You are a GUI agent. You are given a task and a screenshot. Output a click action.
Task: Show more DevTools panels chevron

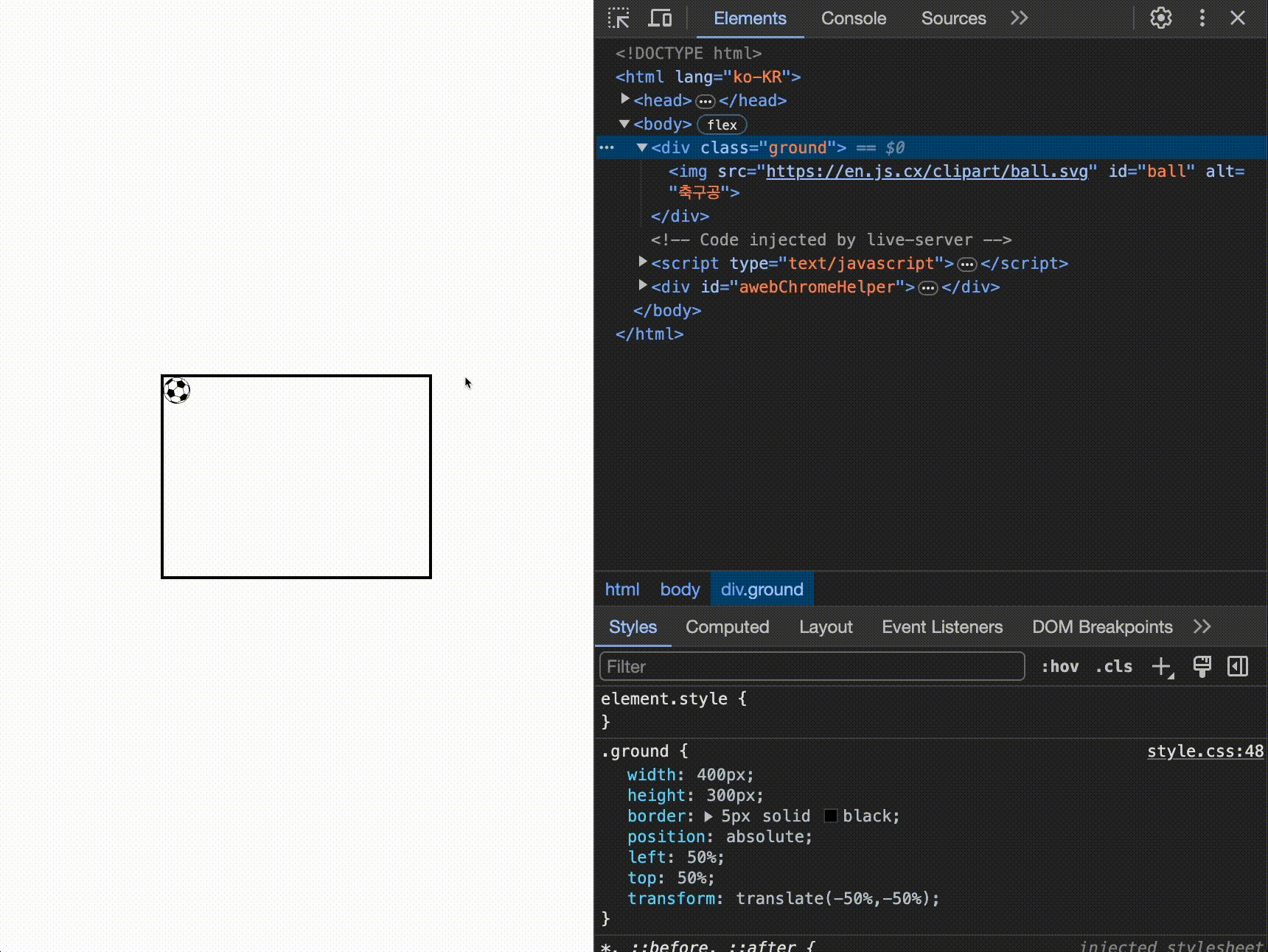click(1020, 18)
